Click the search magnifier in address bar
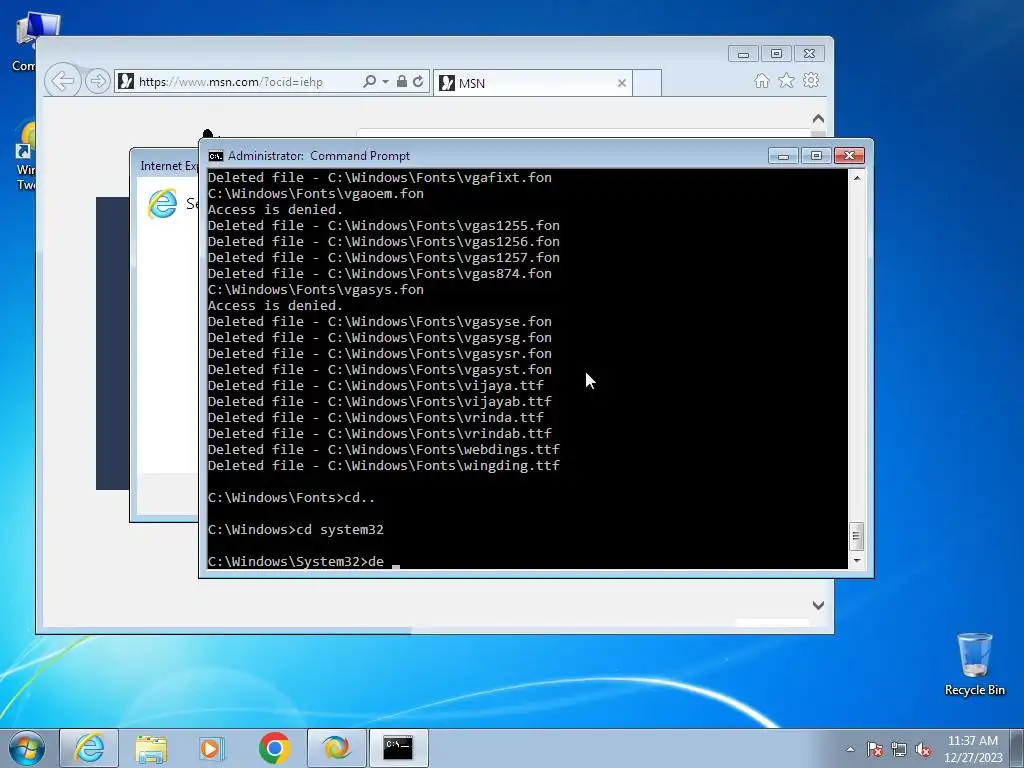1024x768 pixels. point(370,82)
